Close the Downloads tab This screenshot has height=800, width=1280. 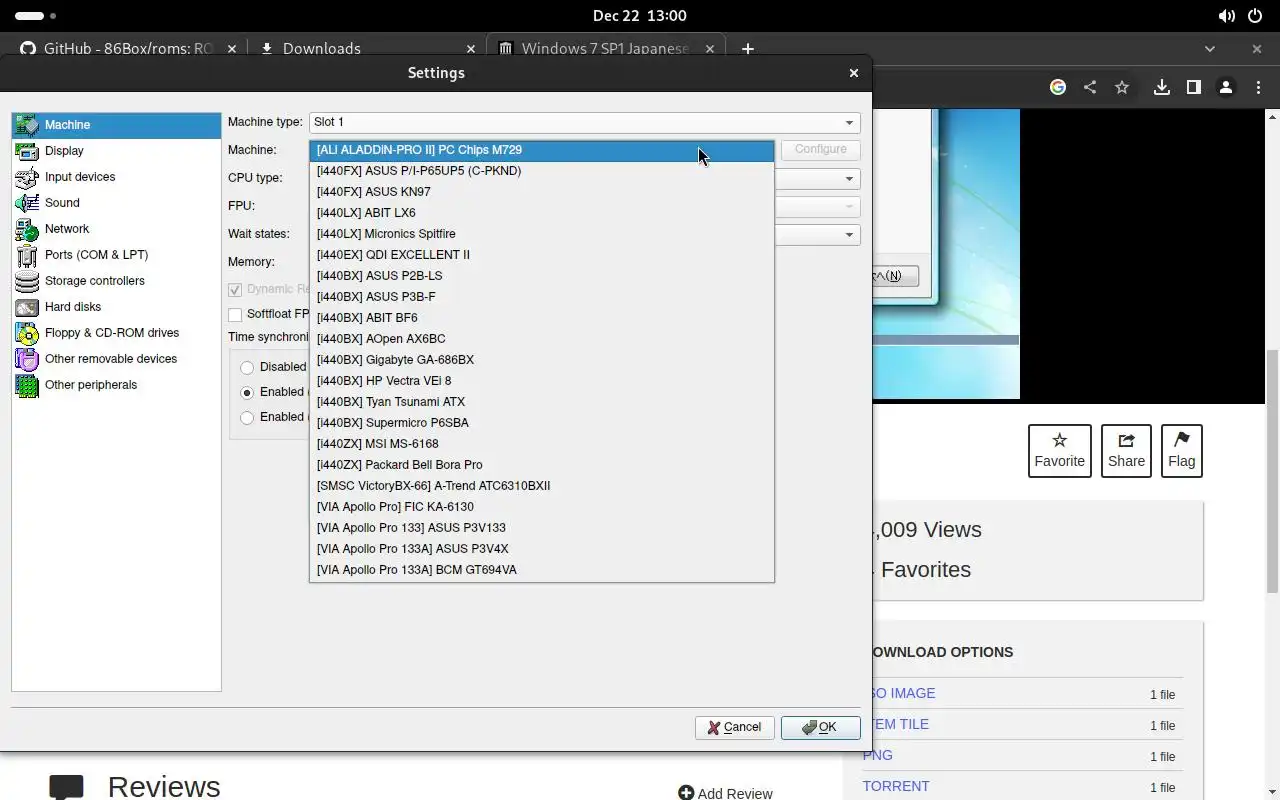[471, 48]
